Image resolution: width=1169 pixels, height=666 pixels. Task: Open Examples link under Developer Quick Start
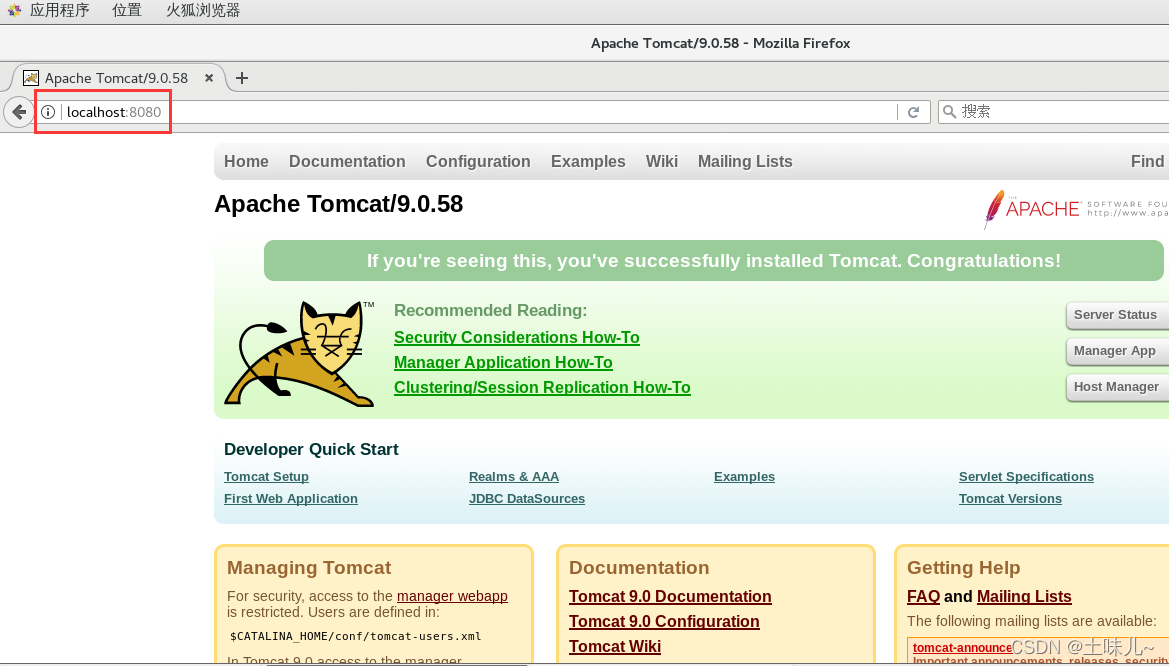click(x=744, y=477)
